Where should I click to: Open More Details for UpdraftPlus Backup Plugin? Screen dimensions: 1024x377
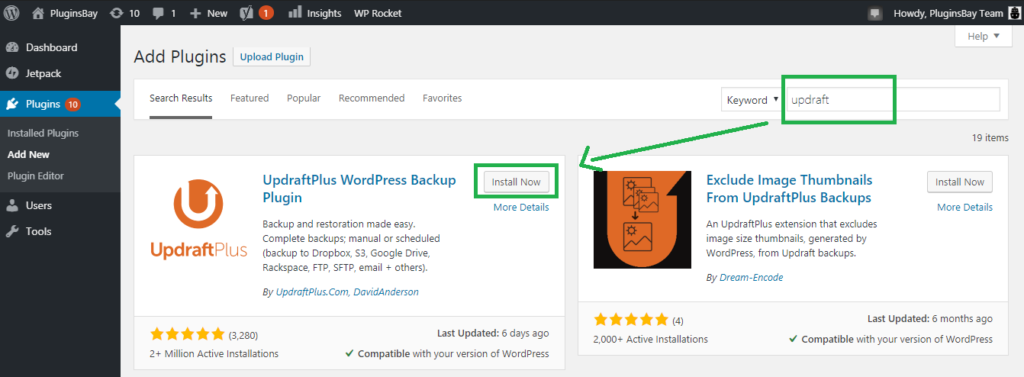(521, 208)
